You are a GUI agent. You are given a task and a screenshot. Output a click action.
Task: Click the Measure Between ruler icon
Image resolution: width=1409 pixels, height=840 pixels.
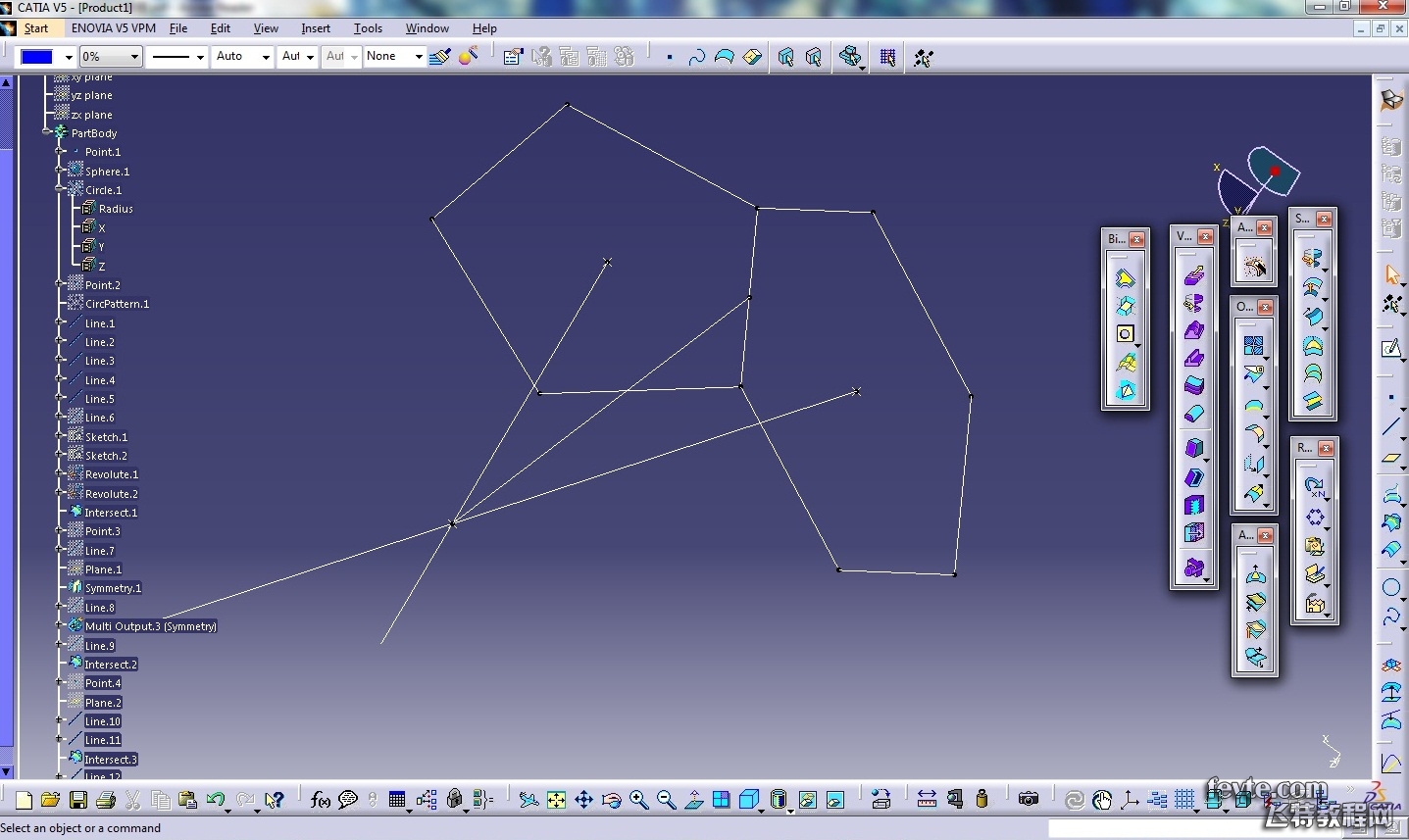[927, 800]
